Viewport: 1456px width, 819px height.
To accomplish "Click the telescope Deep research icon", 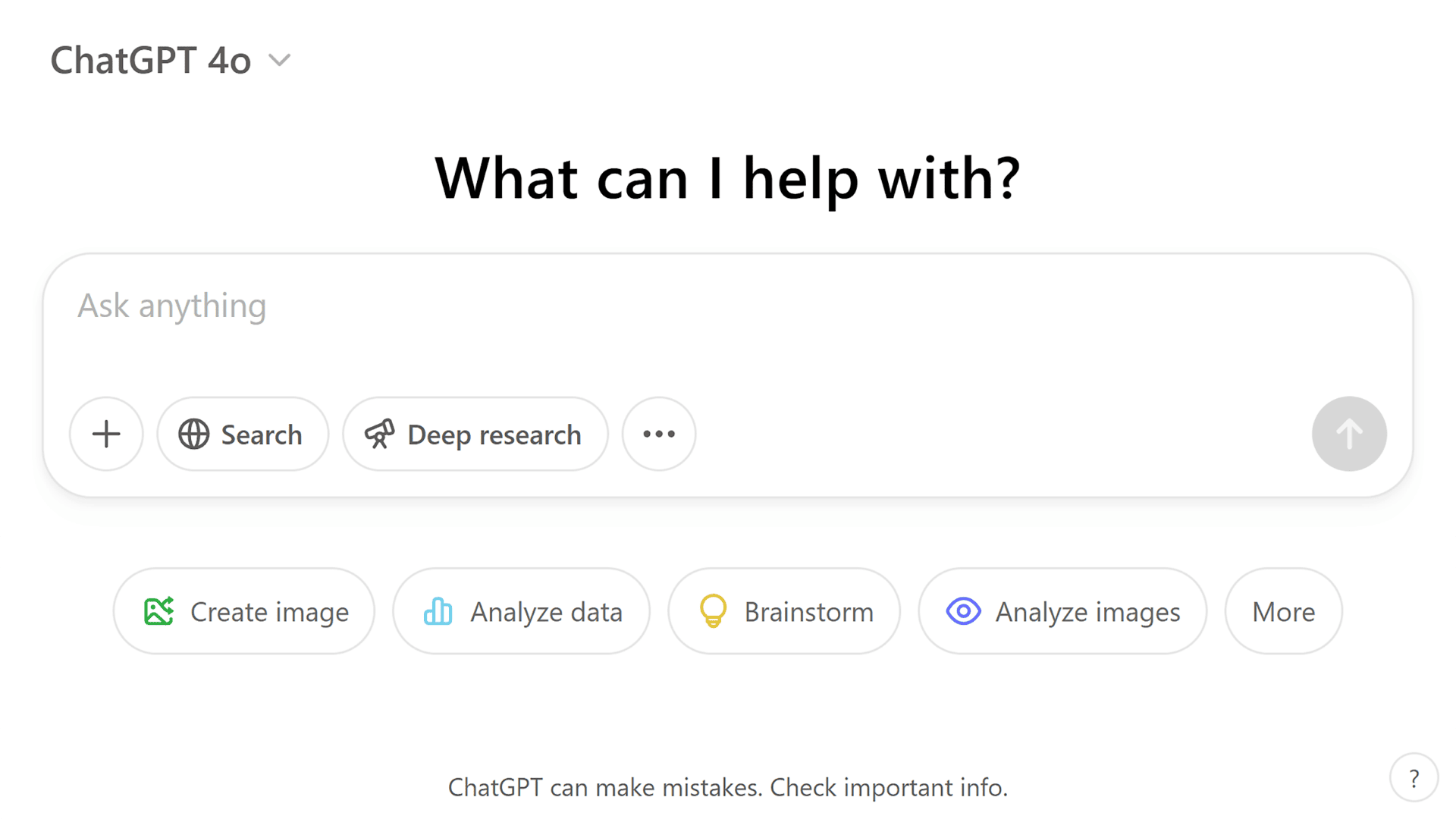I will (380, 435).
